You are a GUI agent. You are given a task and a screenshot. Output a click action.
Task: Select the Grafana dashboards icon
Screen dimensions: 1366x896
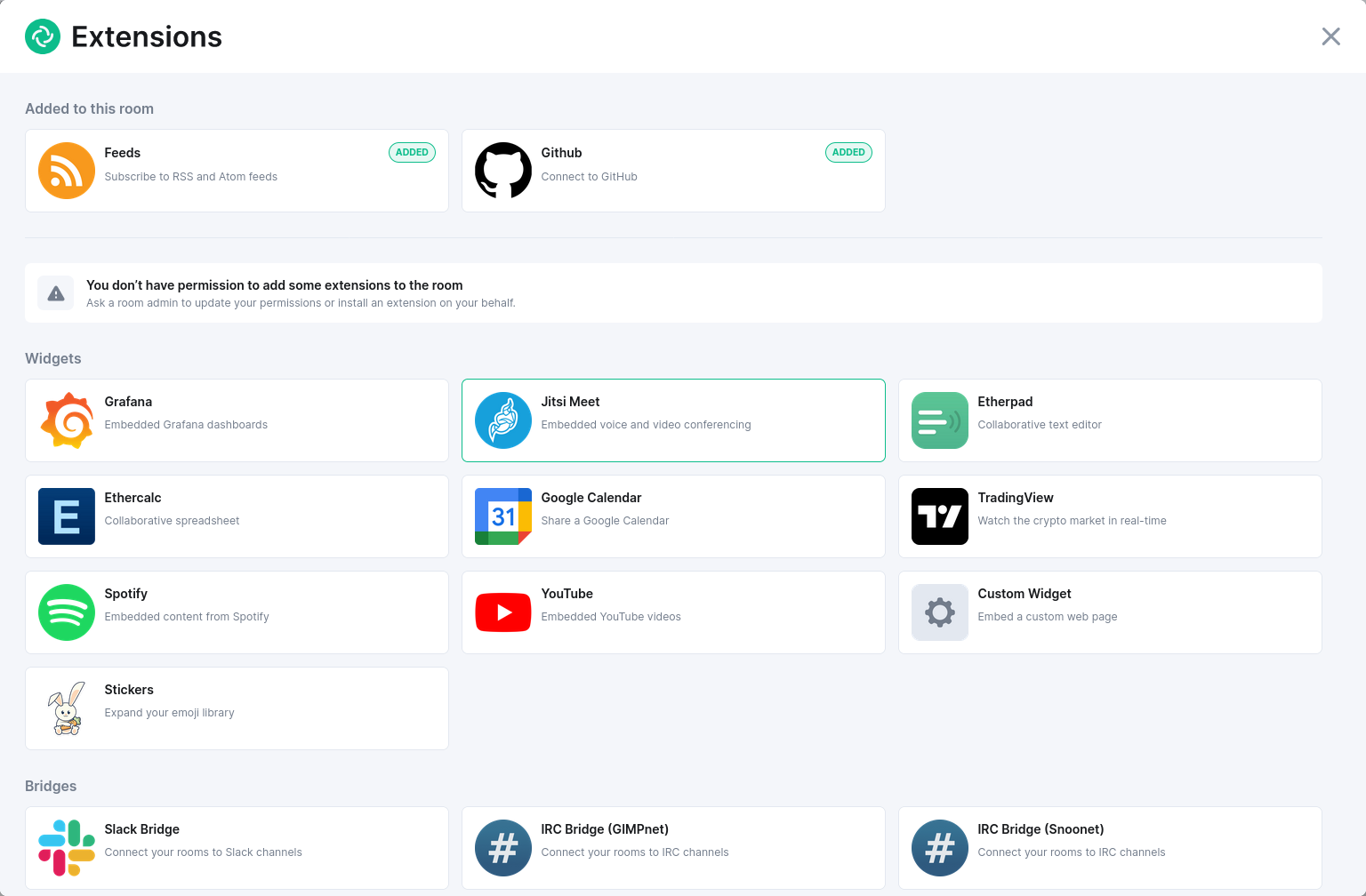[x=67, y=420]
